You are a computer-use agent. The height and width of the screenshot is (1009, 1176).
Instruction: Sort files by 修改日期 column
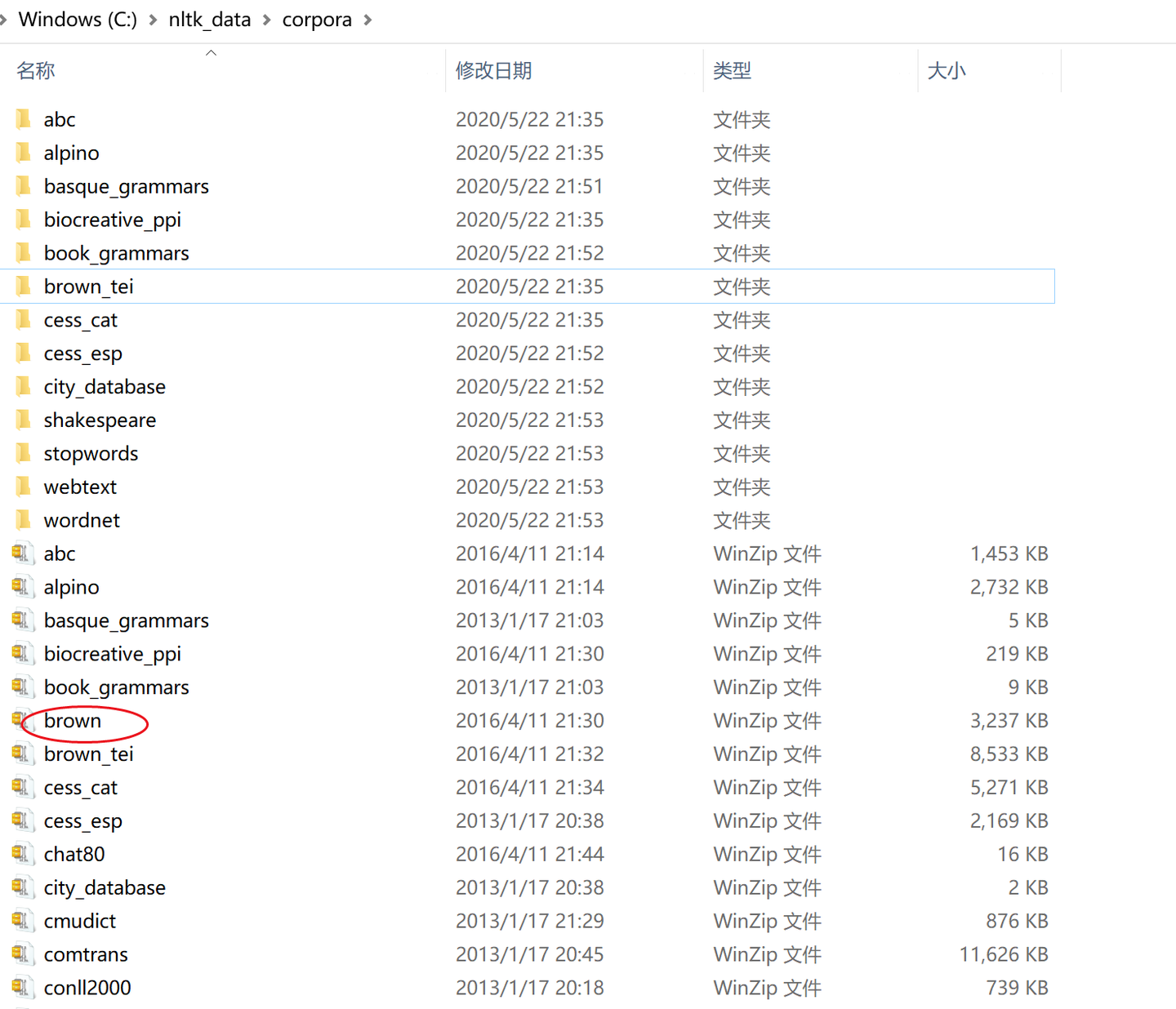tap(493, 70)
